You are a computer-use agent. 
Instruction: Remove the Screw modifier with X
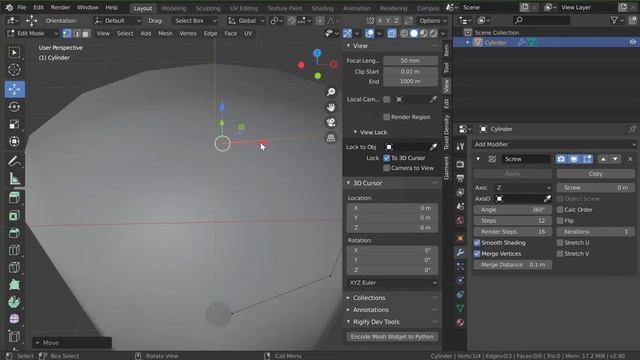coord(630,159)
